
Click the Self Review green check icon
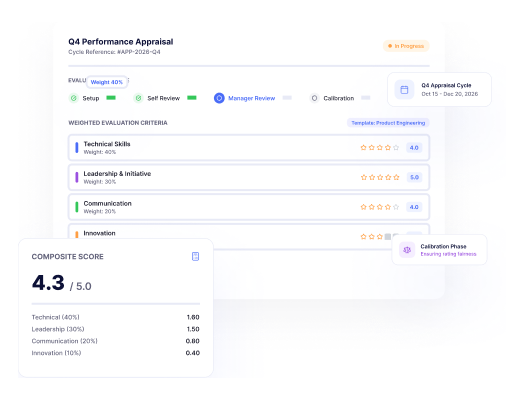tap(138, 98)
